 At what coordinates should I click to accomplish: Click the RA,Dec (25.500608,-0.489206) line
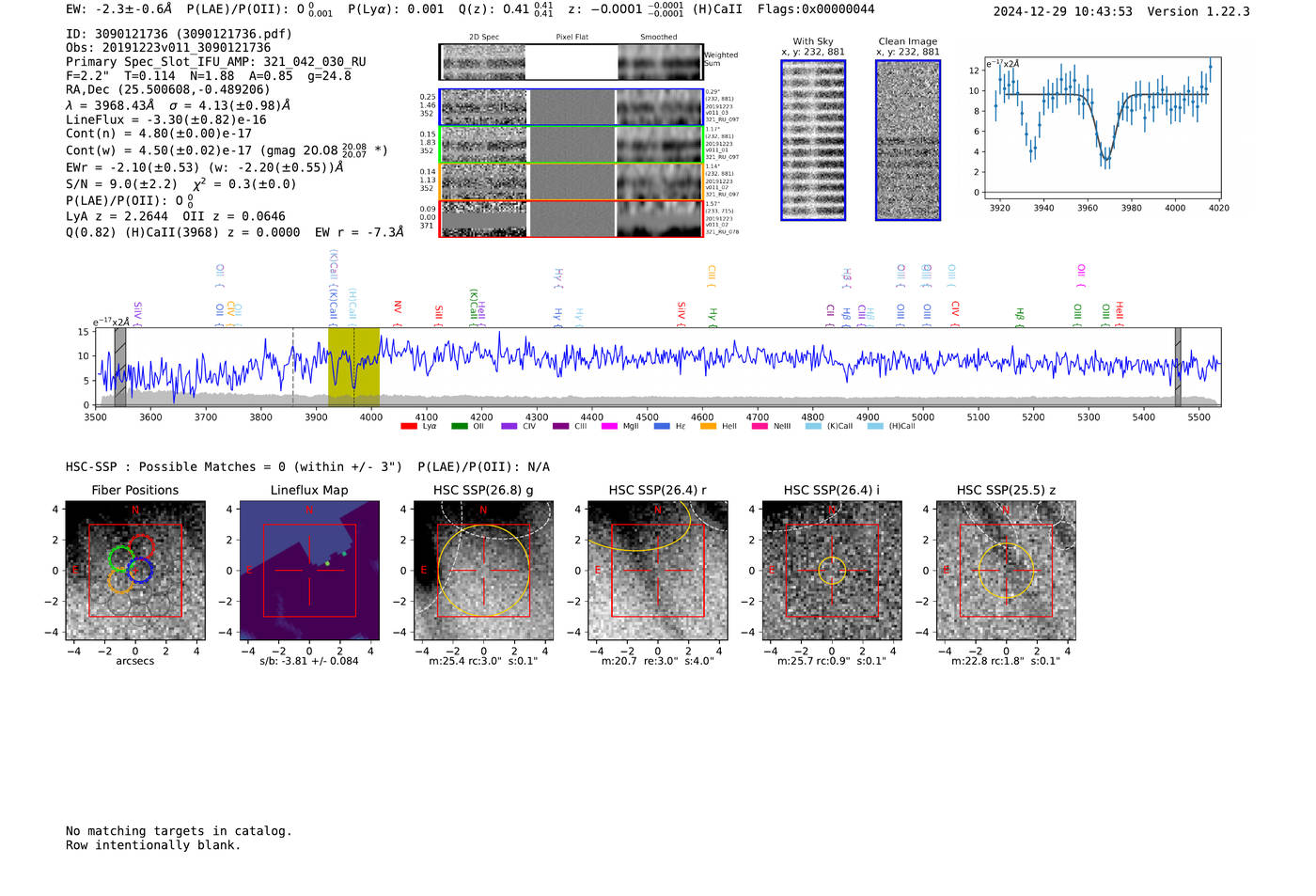pos(167,90)
